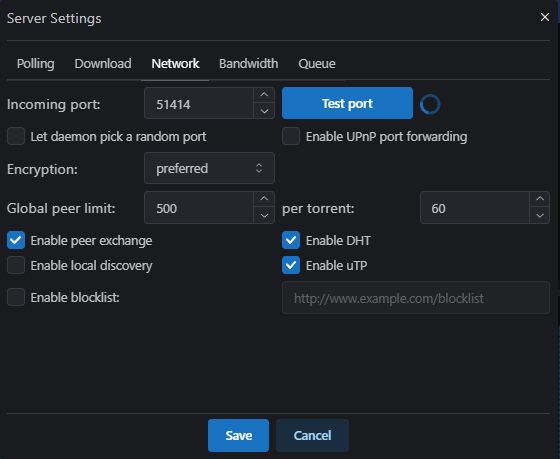Cancel the settings dialog

pyautogui.click(x=312, y=435)
